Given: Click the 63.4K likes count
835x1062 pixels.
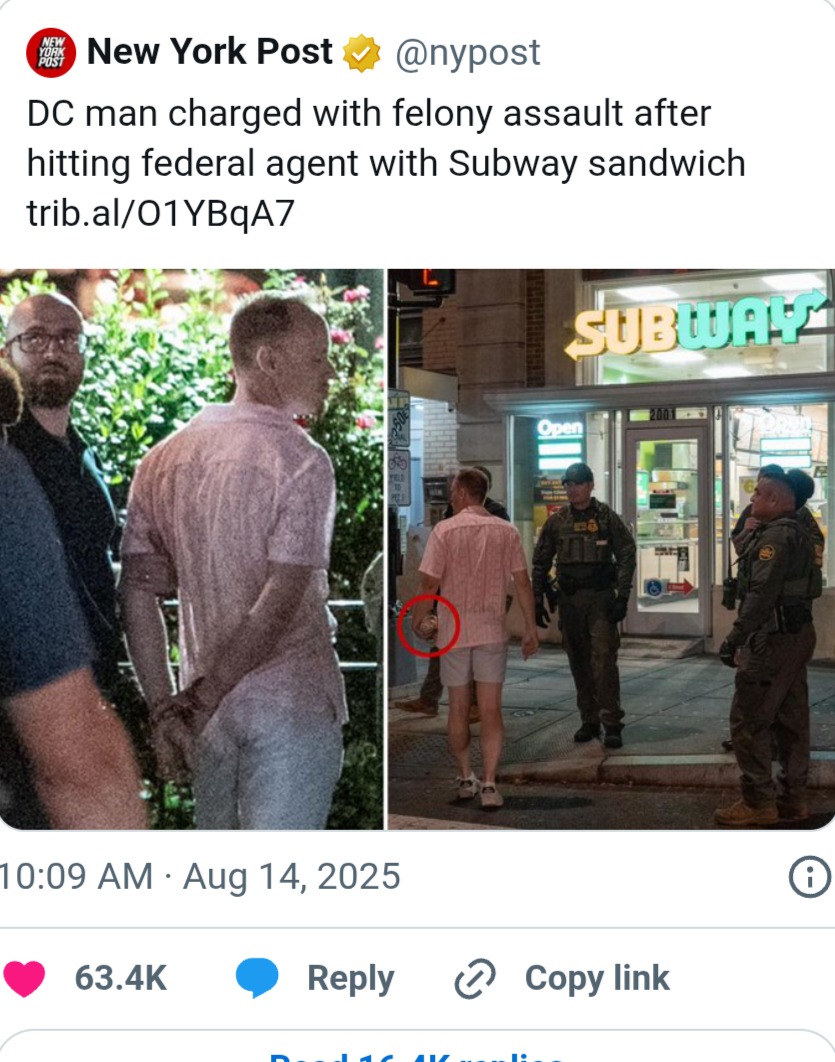Looking at the screenshot, I should (121, 979).
